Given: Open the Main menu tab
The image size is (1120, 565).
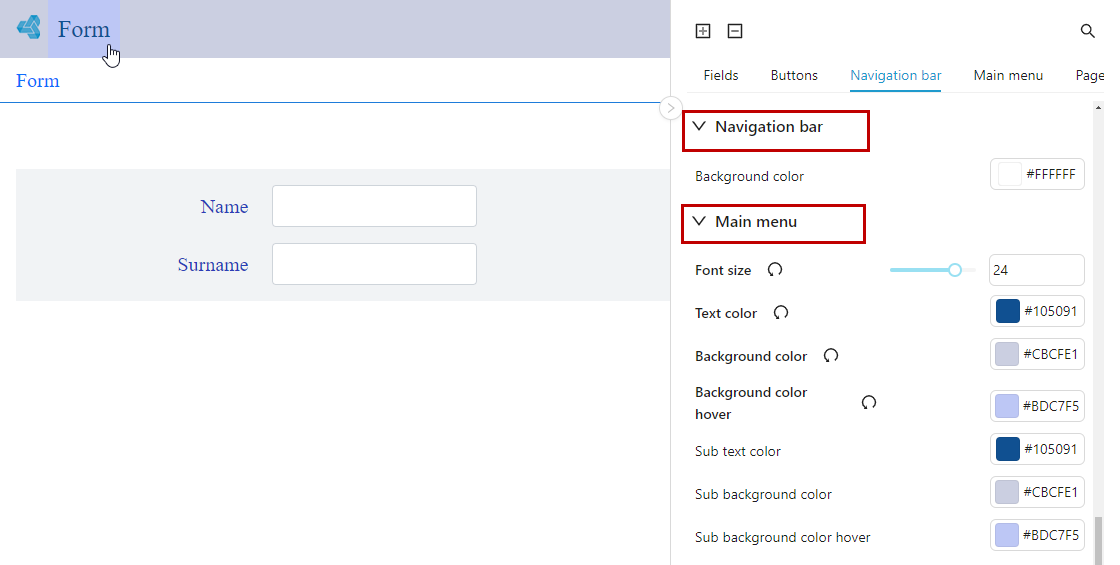Looking at the screenshot, I should (1008, 75).
